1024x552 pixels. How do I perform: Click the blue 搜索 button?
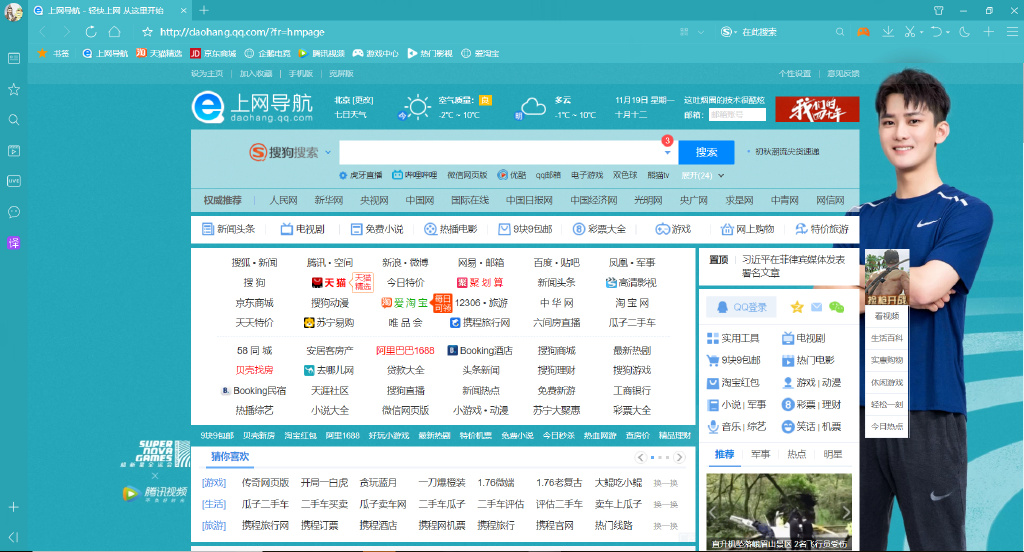click(707, 152)
